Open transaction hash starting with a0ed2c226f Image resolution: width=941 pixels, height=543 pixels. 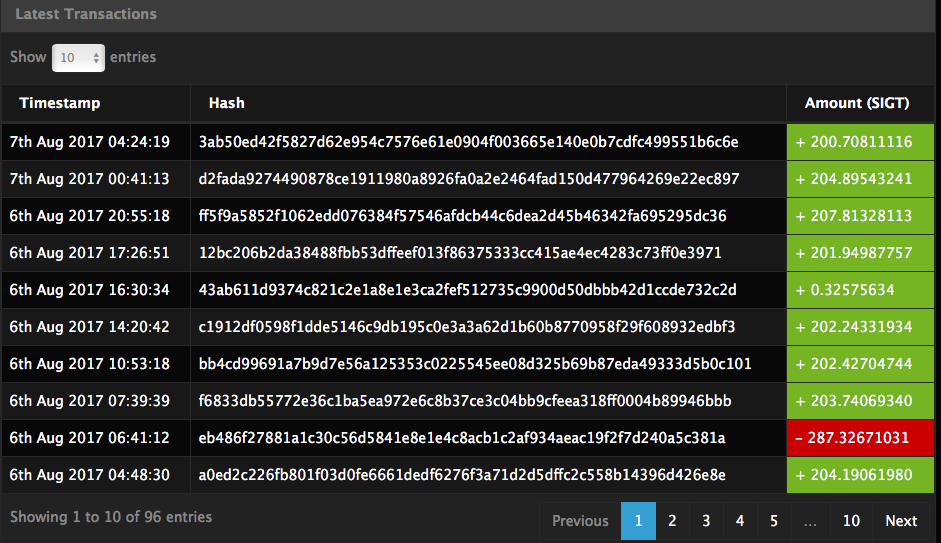461,475
